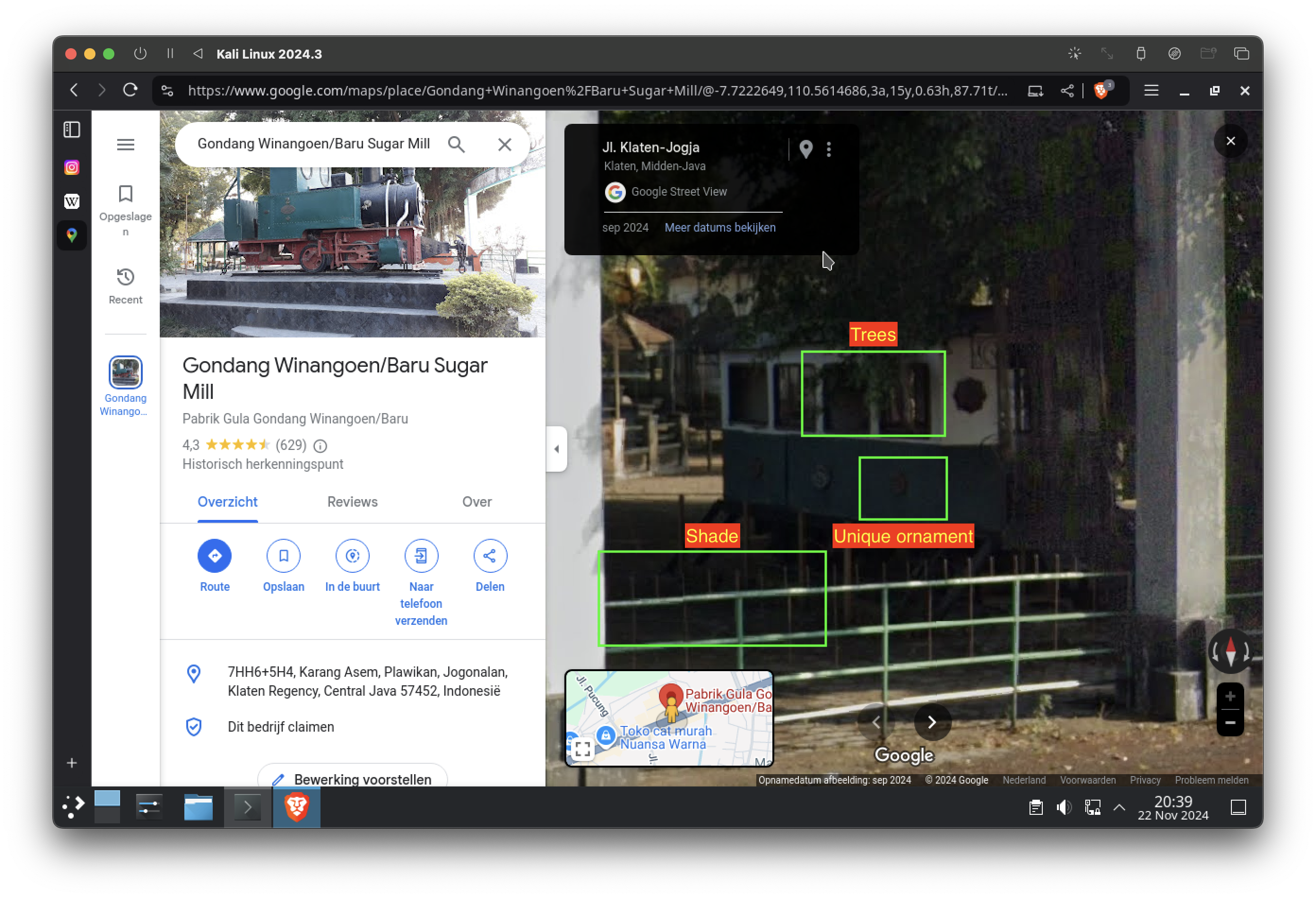The image size is (1316, 898).
Task: Click Bewerking voorstellen button
Action: 352,779
